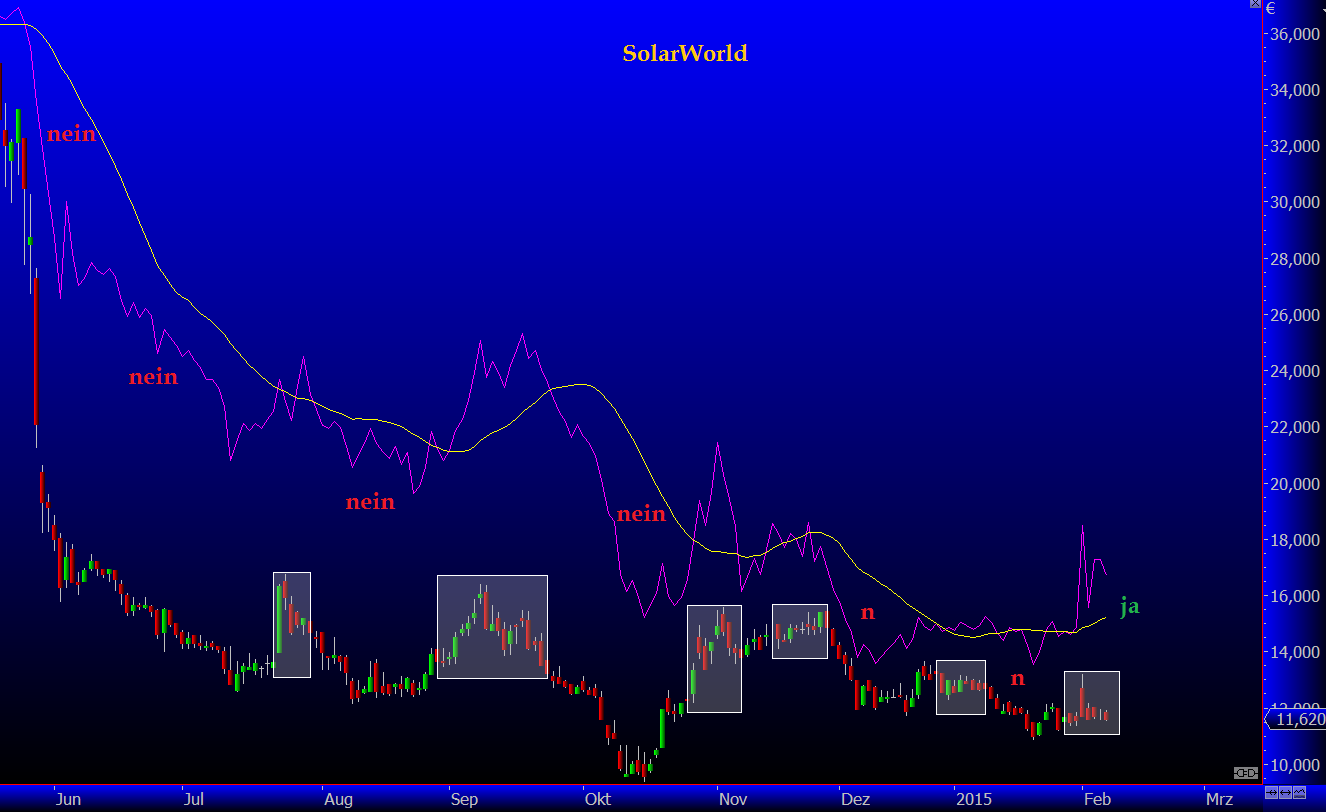The image size is (1326, 812).
Task: Click the 30,000 price axis label
Action: coord(1295,202)
